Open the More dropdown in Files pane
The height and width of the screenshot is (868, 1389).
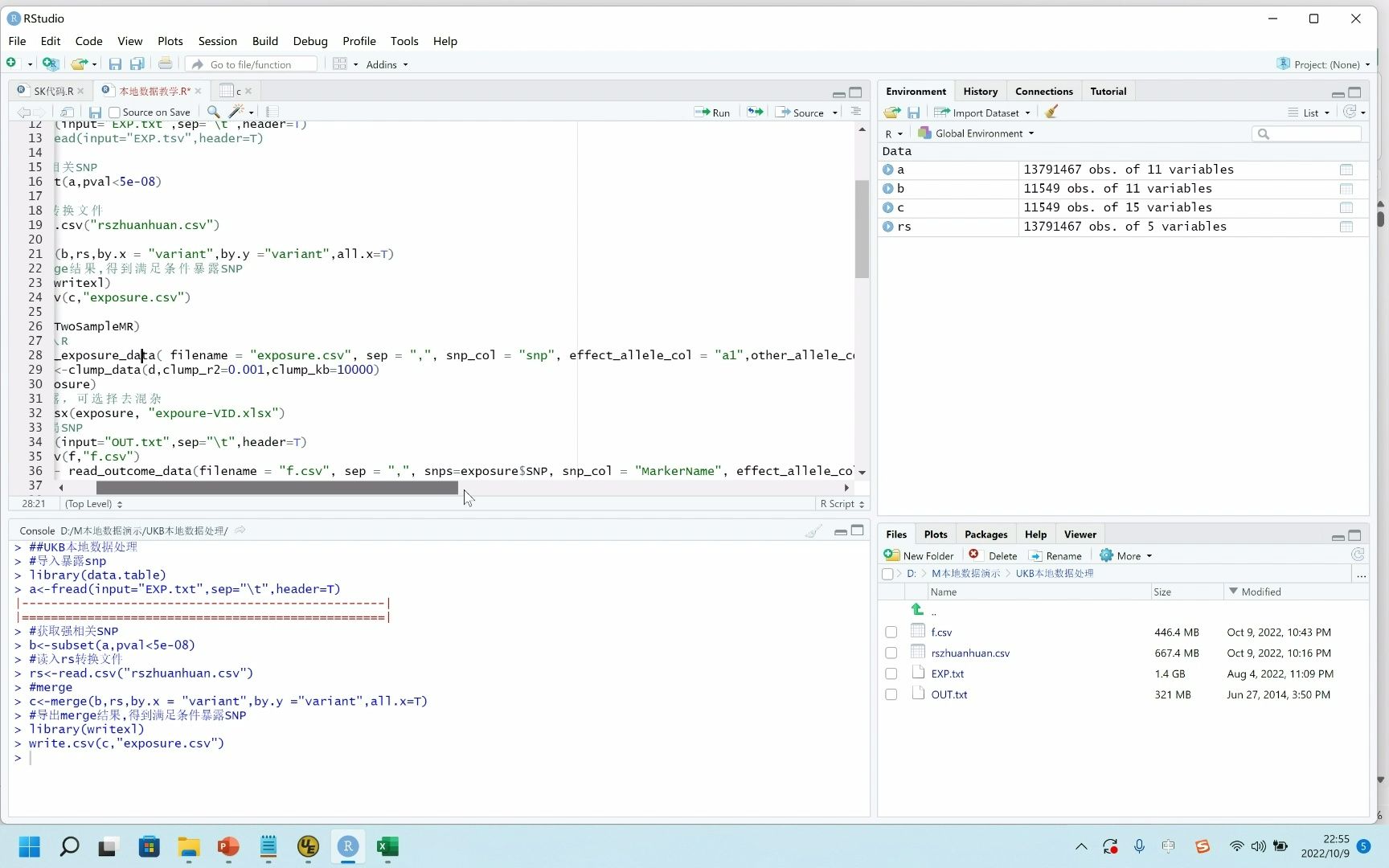pos(1126,555)
